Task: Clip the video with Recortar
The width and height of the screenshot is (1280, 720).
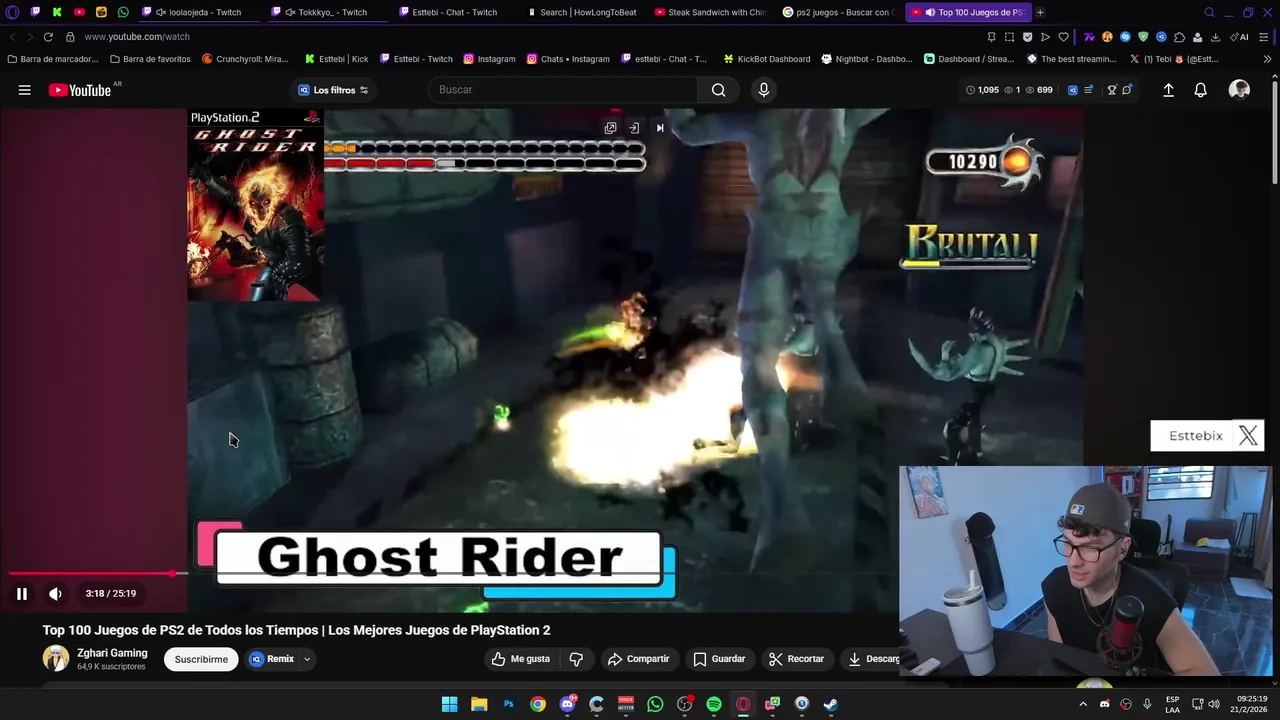Action: click(796, 659)
